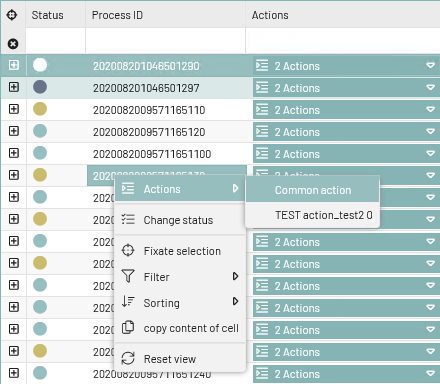The height and width of the screenshot is (384, 440).
Task: Expand row 2020082009571165110
Action: coord(14,109)
